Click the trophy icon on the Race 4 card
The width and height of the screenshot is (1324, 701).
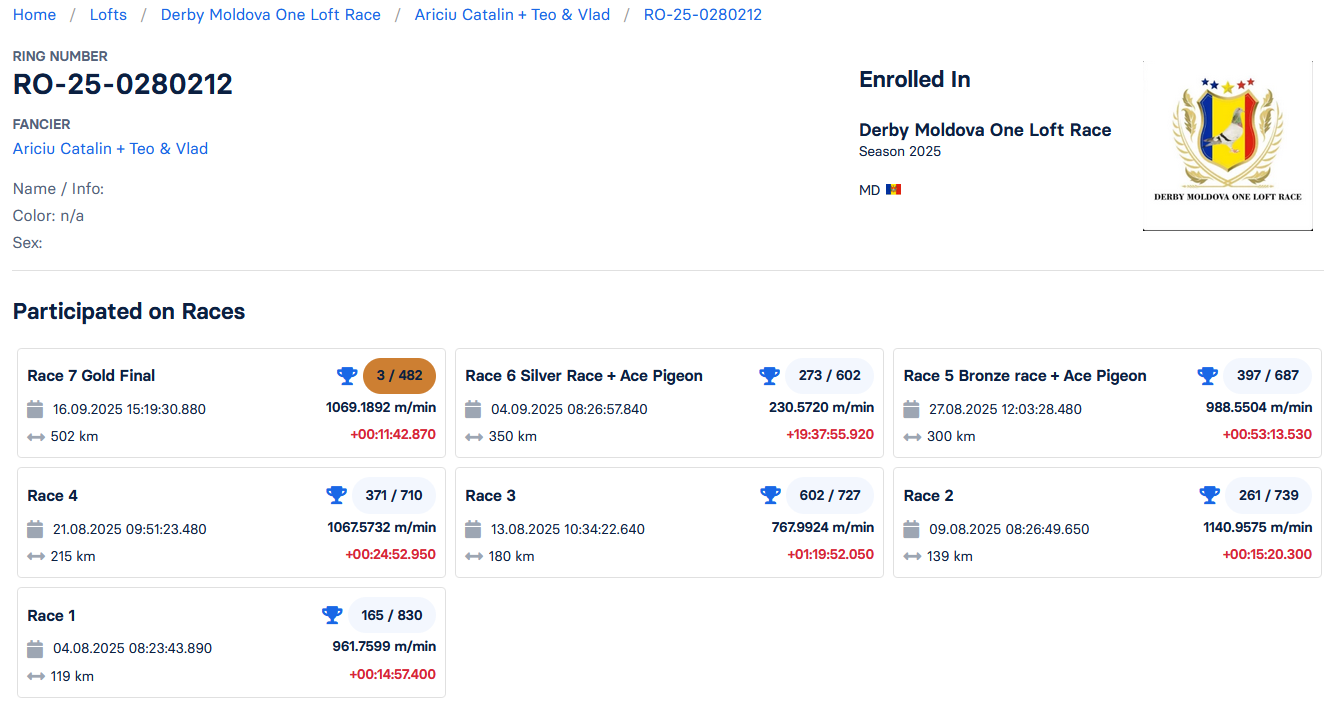336,495
